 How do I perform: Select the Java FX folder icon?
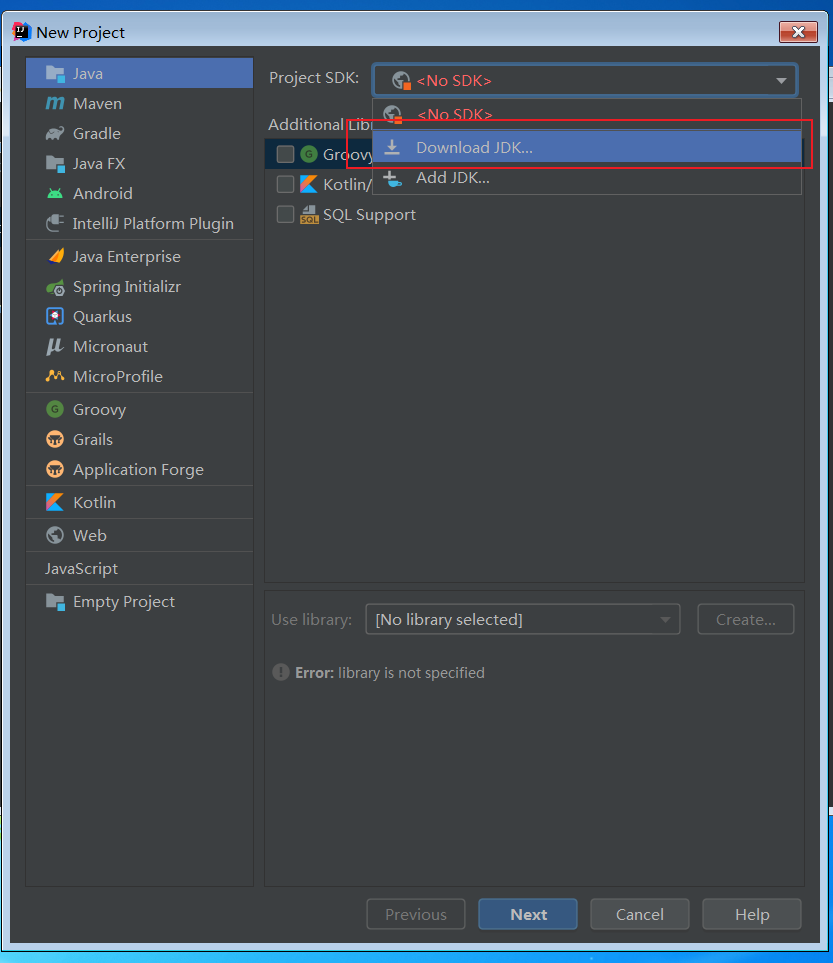pyautogui.click(x=55, y=163)
